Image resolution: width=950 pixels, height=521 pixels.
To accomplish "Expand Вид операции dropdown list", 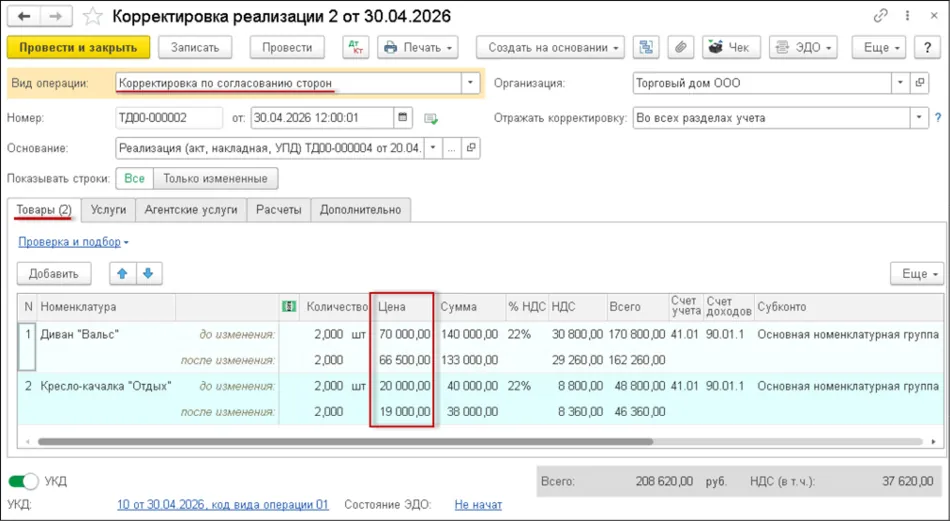I will 470,83.
